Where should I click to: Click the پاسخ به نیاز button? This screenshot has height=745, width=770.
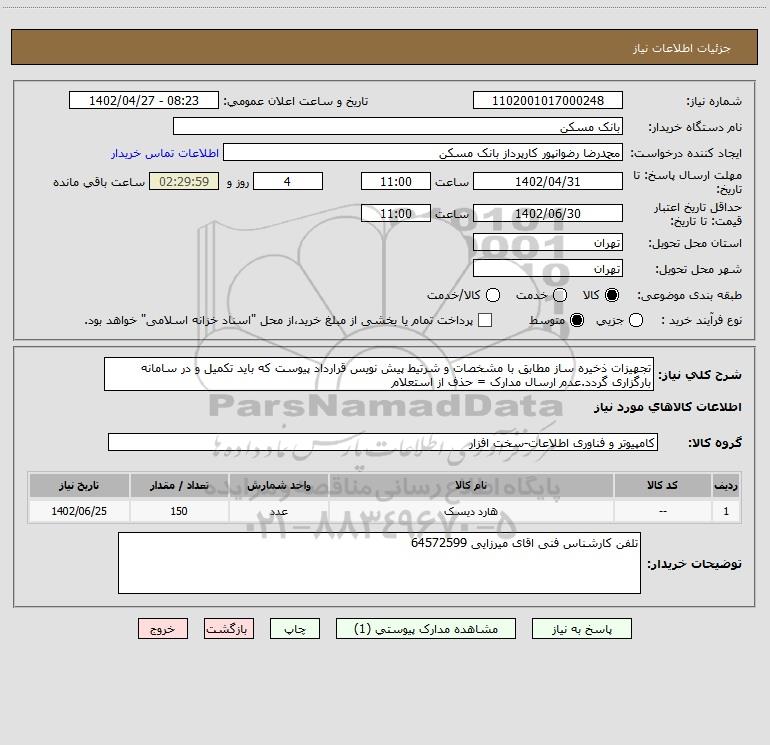pyautogui.click(x=582, y=629)
